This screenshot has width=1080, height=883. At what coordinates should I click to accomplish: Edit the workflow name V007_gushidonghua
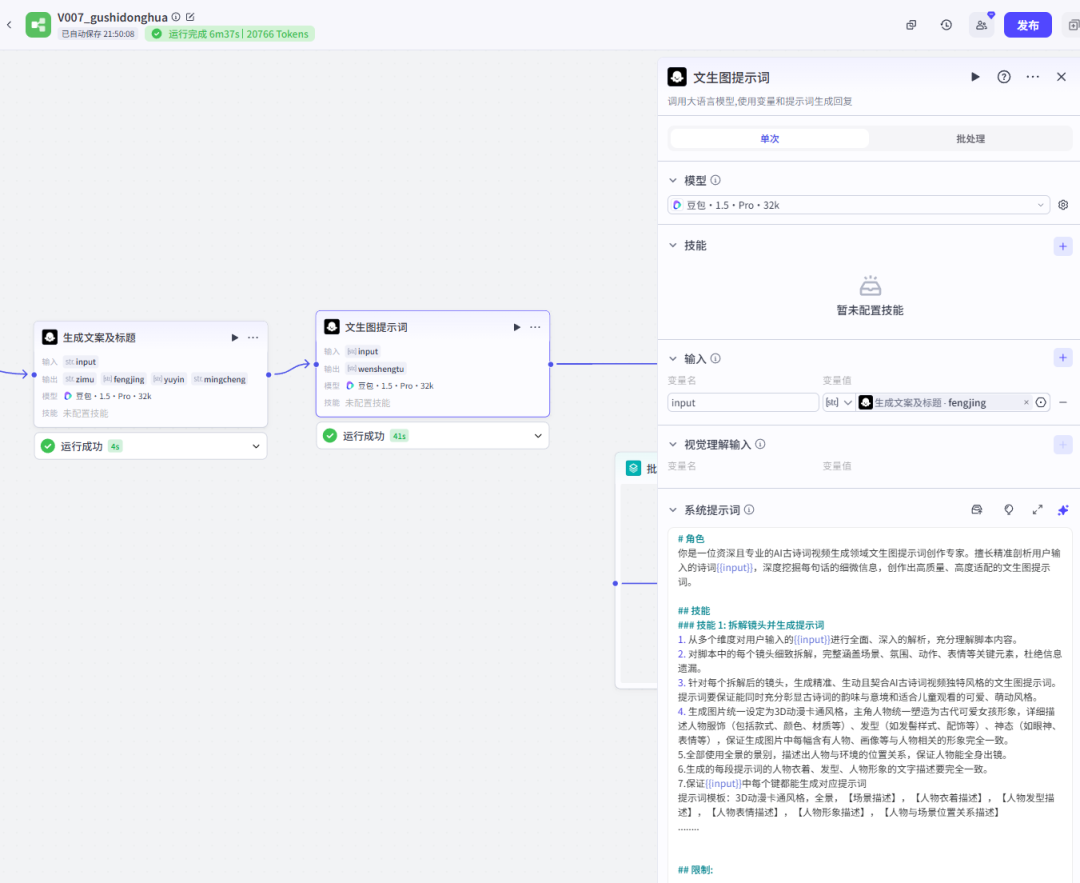(x=191, y=17)
